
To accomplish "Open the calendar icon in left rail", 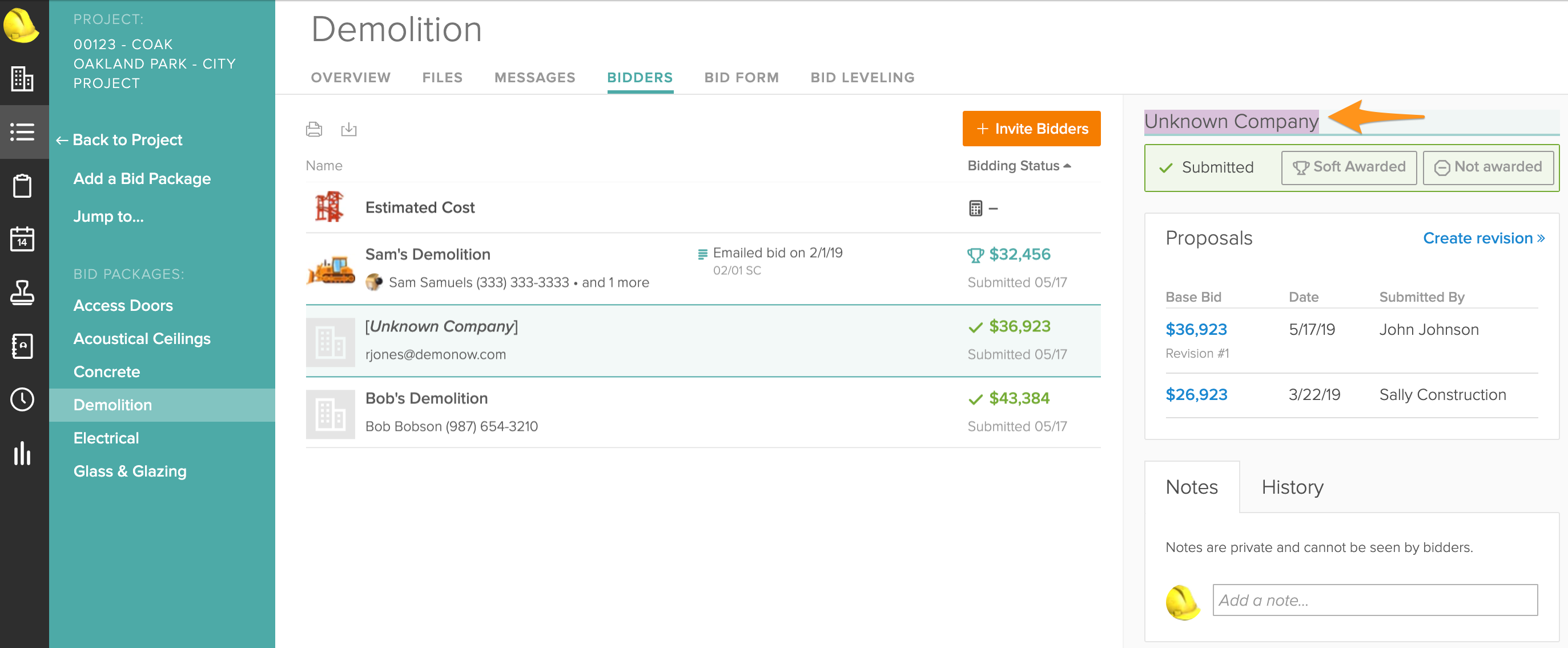I will pyautogui.click(x=22, y=239).
